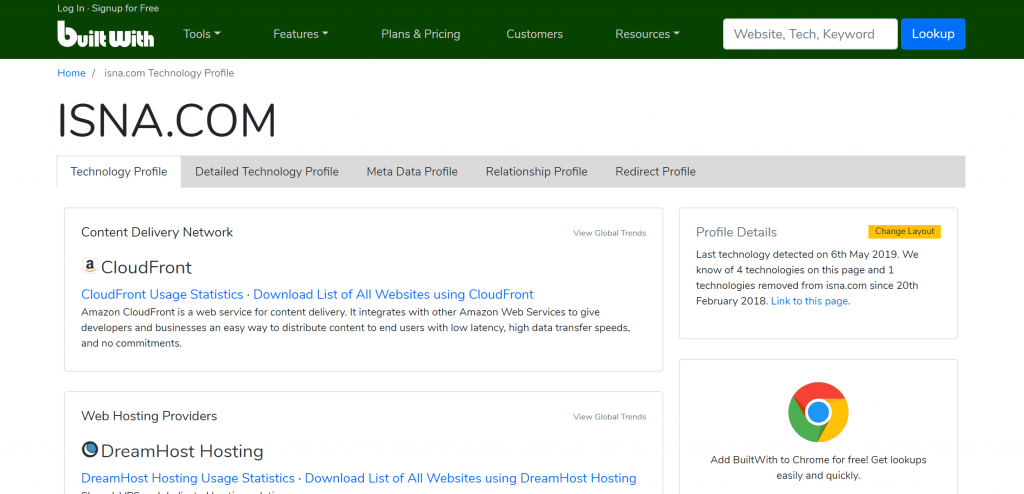Open the Customers page

point(534,34)
